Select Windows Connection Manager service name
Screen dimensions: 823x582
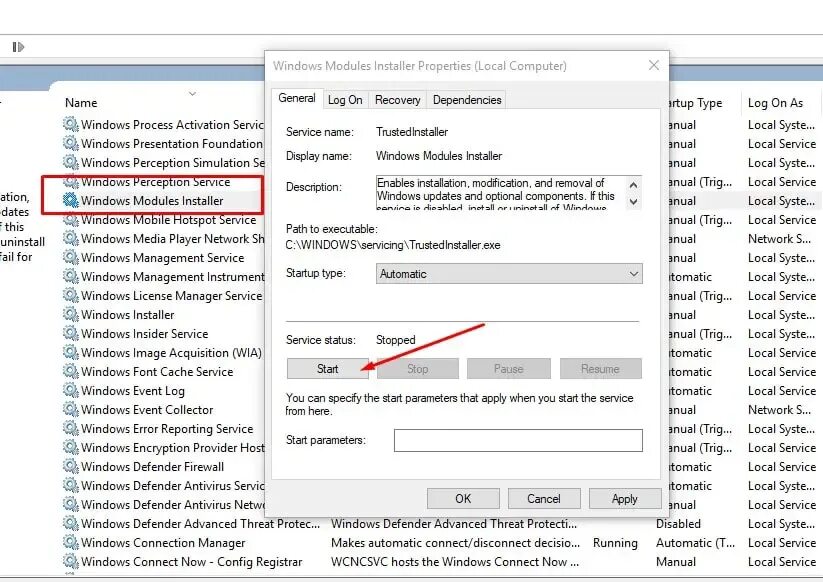pyautogui.click(x=163, y=542)
